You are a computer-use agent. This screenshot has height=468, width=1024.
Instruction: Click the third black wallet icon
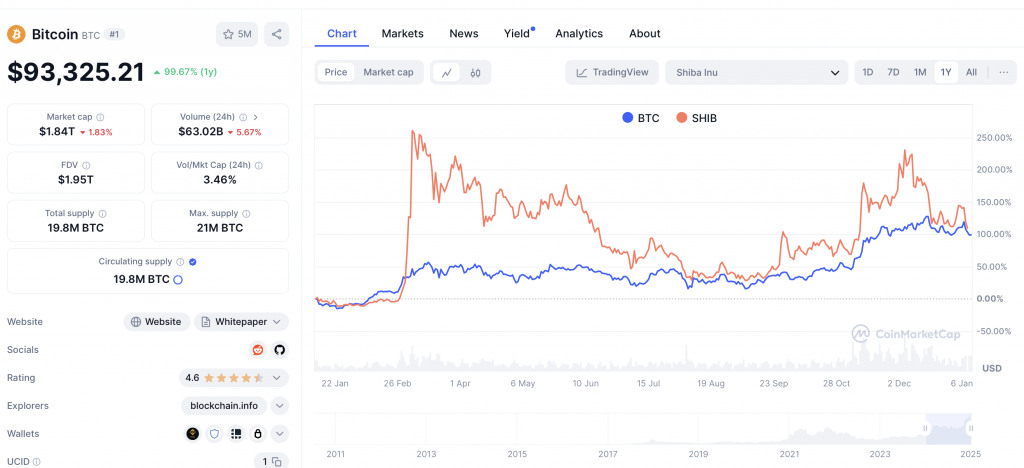pyautogui.click(x=236, y=433)
